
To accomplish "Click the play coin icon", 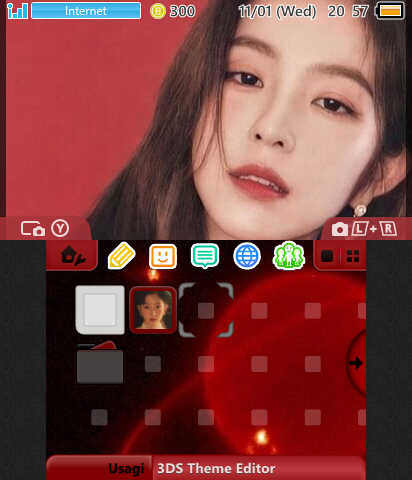I will (158, 11).
